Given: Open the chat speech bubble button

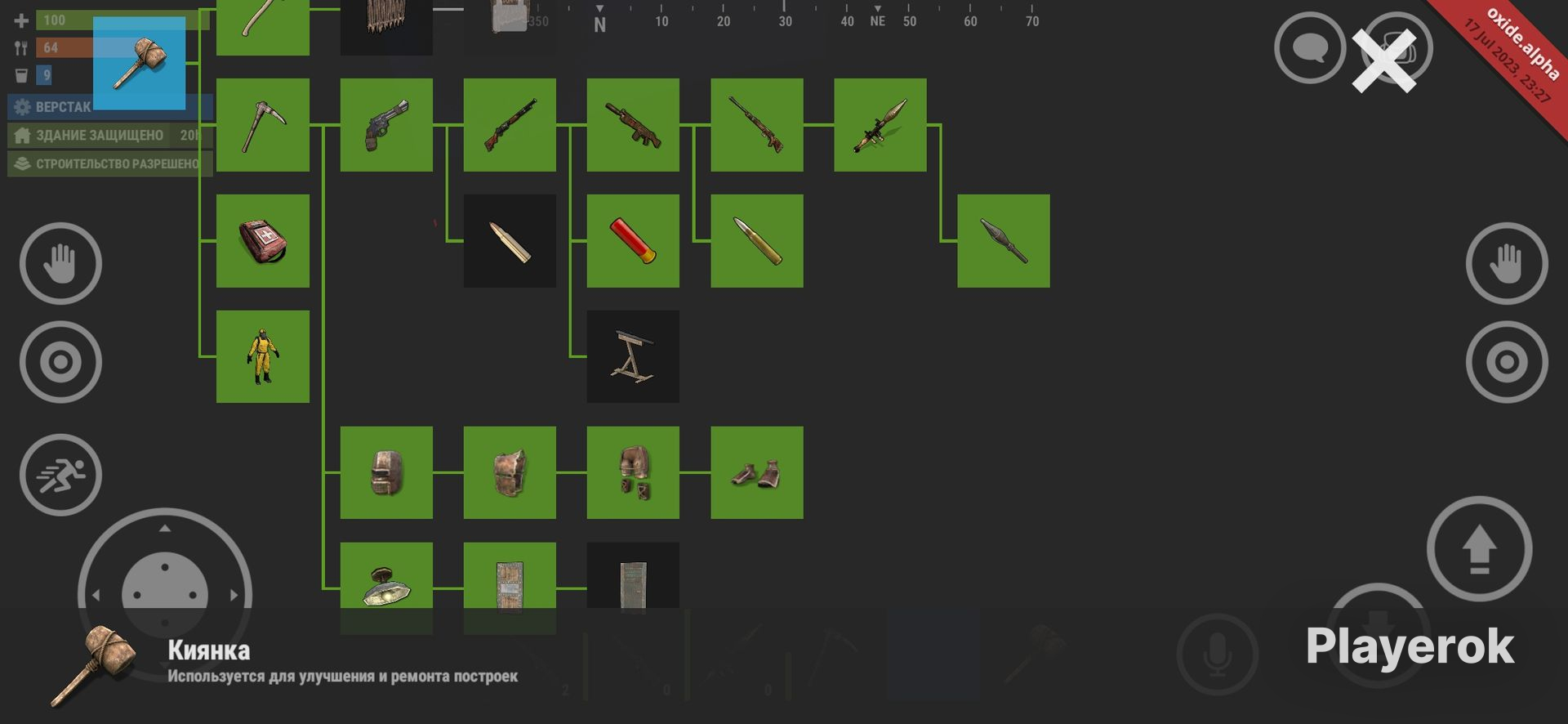Looking at the screenshot, I should (x=1310, y=48).
